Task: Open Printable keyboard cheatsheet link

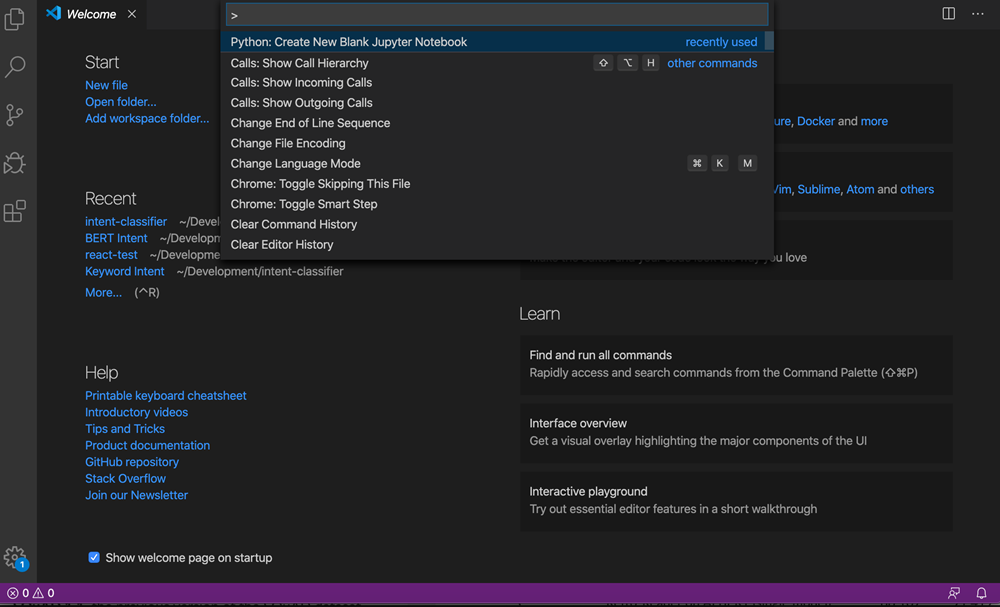Action: click(166, 395)
